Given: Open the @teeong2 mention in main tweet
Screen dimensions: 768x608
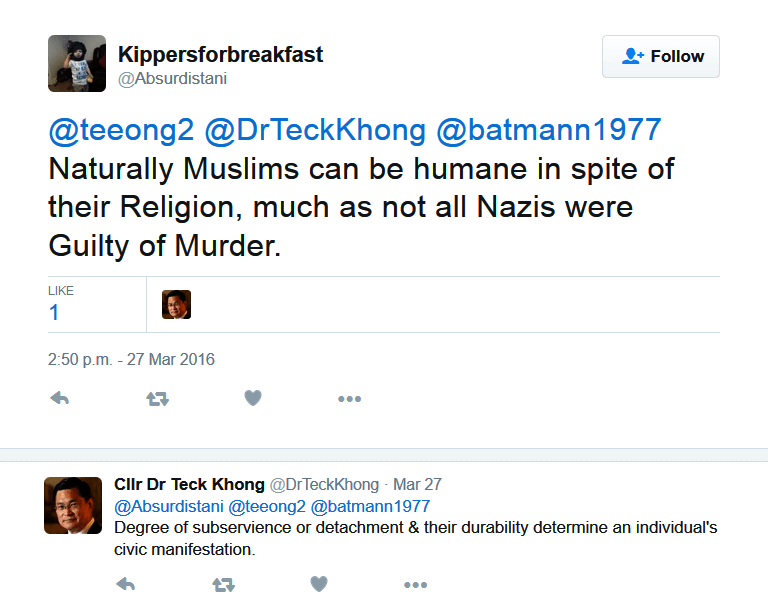Looking at the screenshot, I should [x=121, y=130].
